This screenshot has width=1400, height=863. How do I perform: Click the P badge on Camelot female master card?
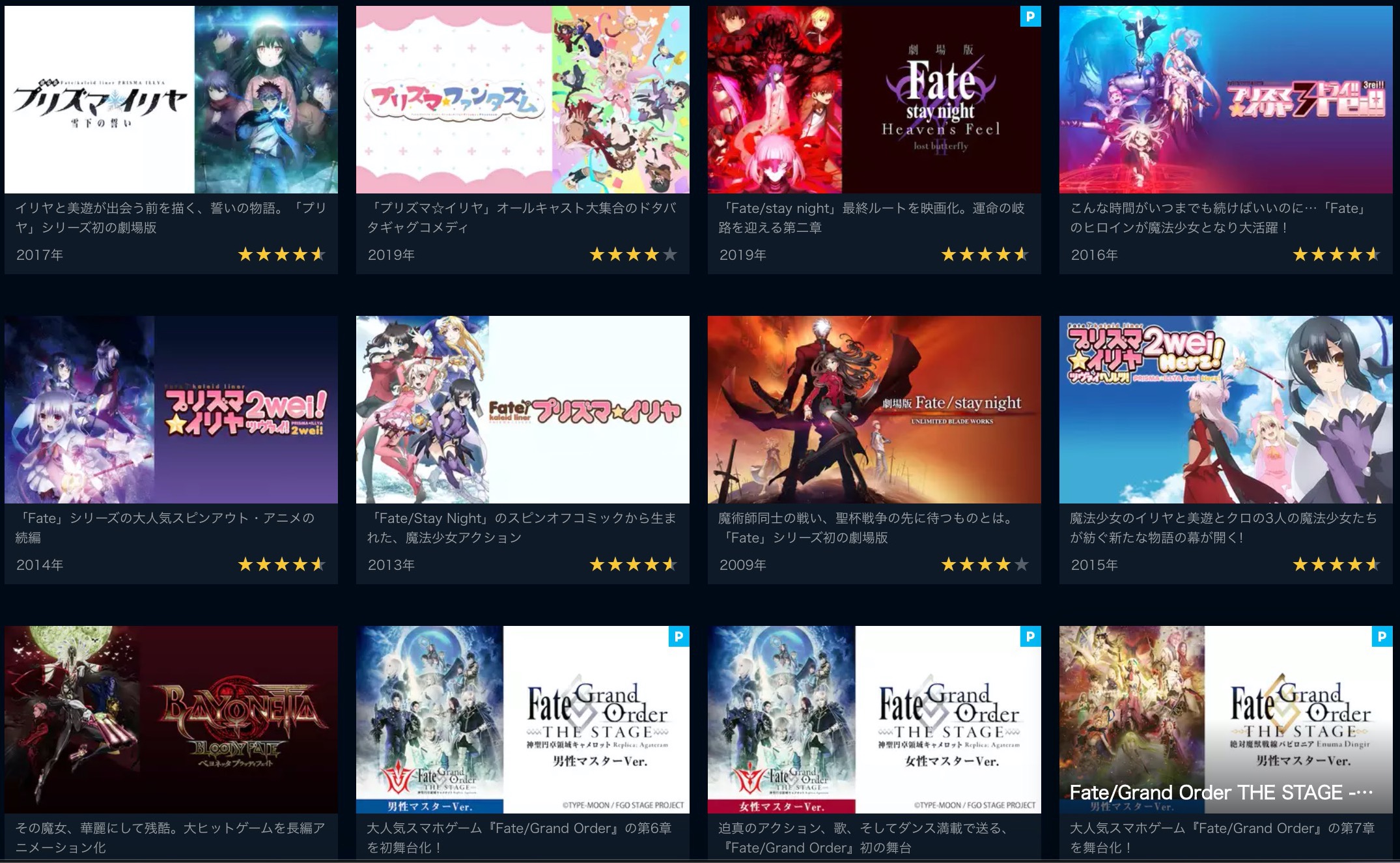pyautogui.click(x=1030, y=636)
